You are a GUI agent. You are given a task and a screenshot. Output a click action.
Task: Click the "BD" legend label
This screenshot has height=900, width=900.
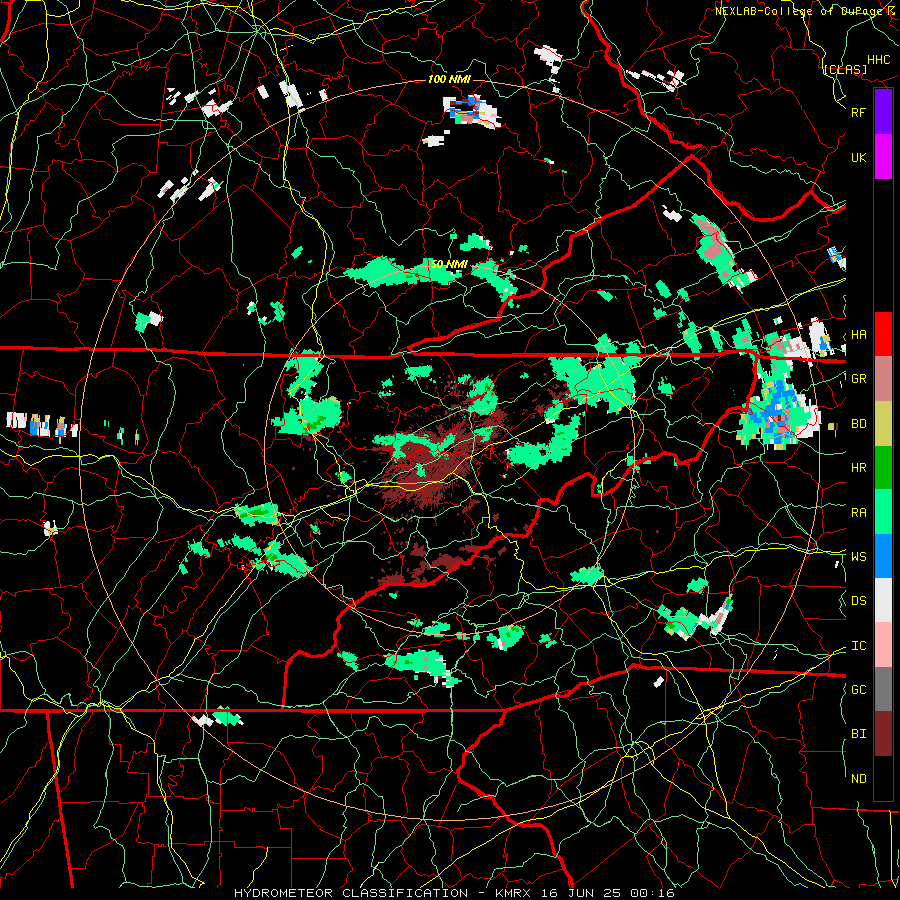pyautogui.click(x=858, y=424)
